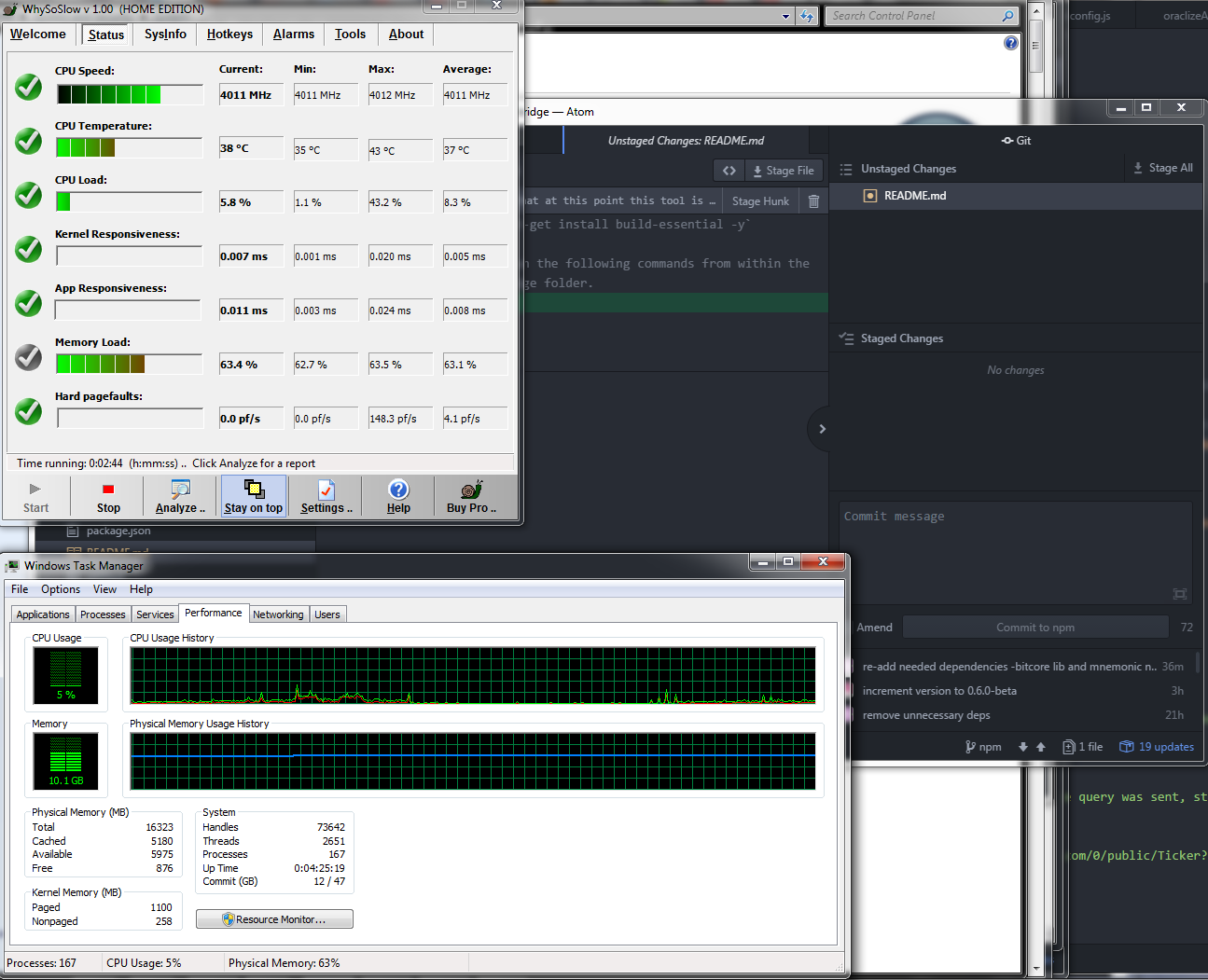Stop monitoring via red Stop button
The height and width of the screenshot is (980, 1208).
coord(108,496)
